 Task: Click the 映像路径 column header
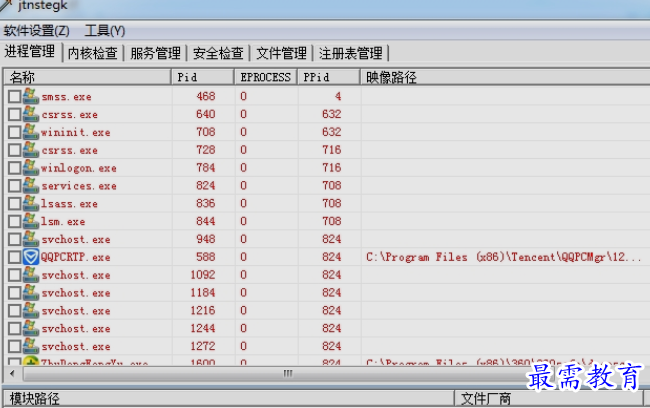[x=505, y=77]
